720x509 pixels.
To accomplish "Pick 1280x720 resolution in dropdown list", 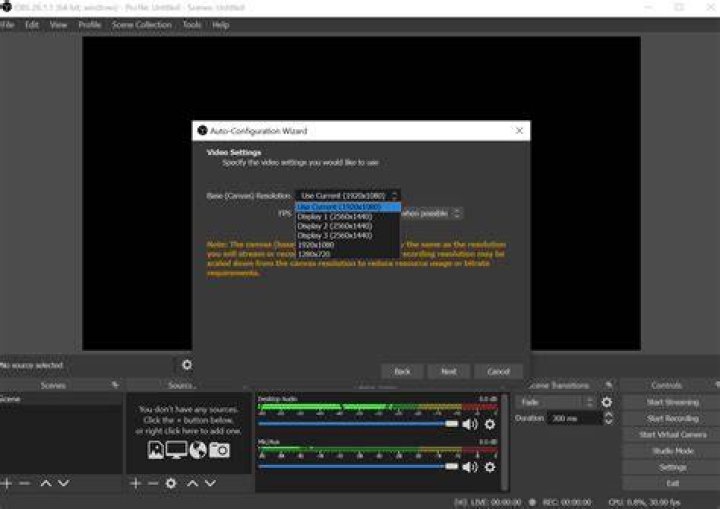I will coord(348,254).
